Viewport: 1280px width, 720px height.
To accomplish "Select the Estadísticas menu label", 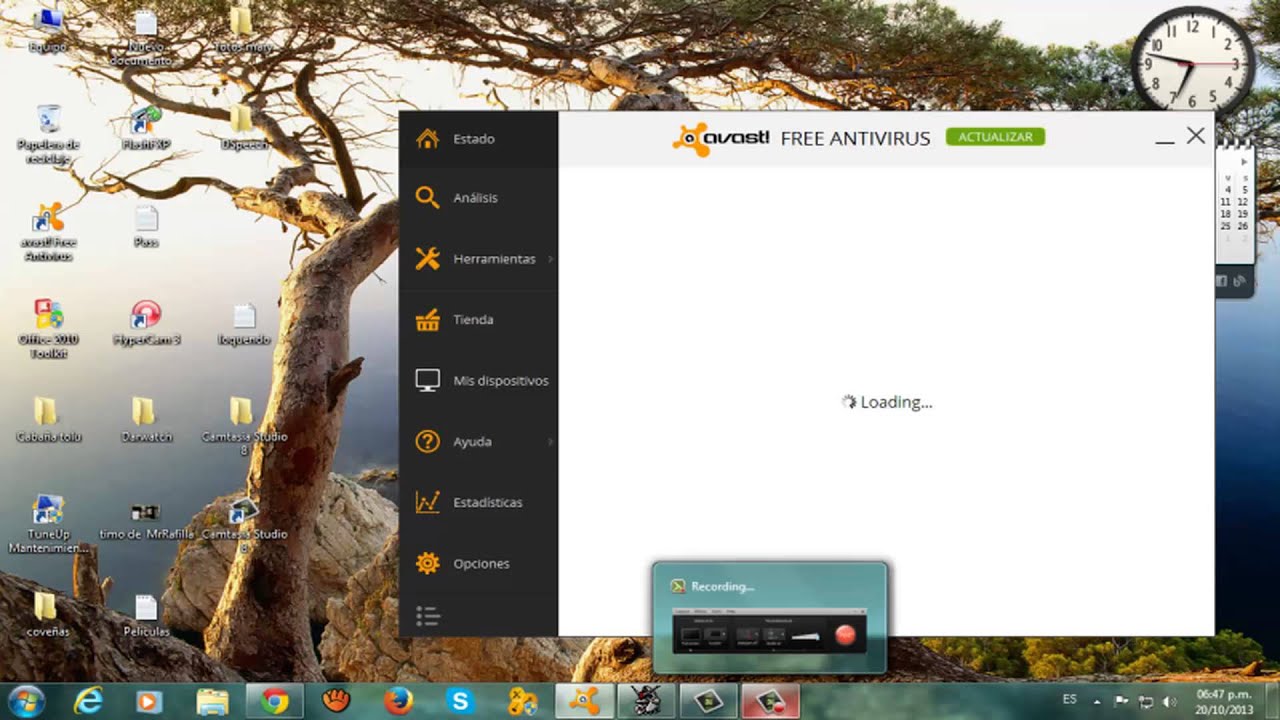I will (488, 502).
